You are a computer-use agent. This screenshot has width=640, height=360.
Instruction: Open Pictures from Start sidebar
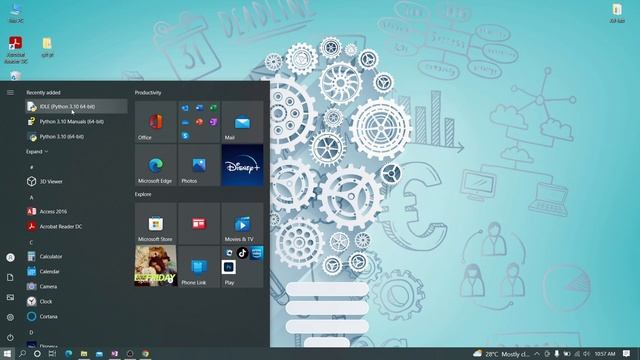pos(10,298)
